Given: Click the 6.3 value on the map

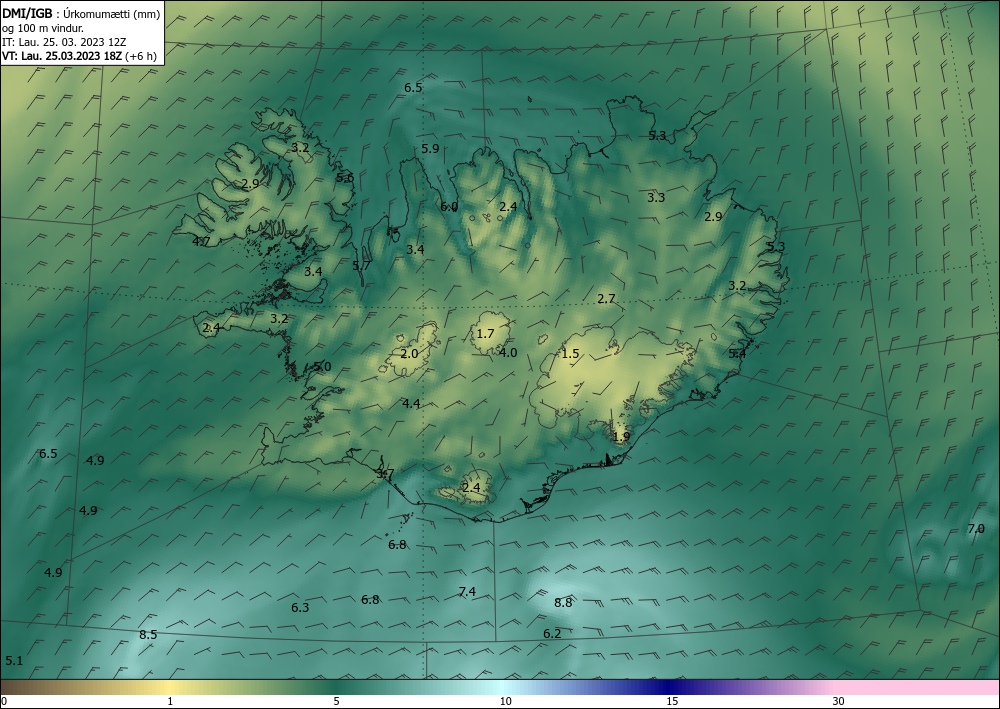Looking at the screenshot, I should 300,608.
